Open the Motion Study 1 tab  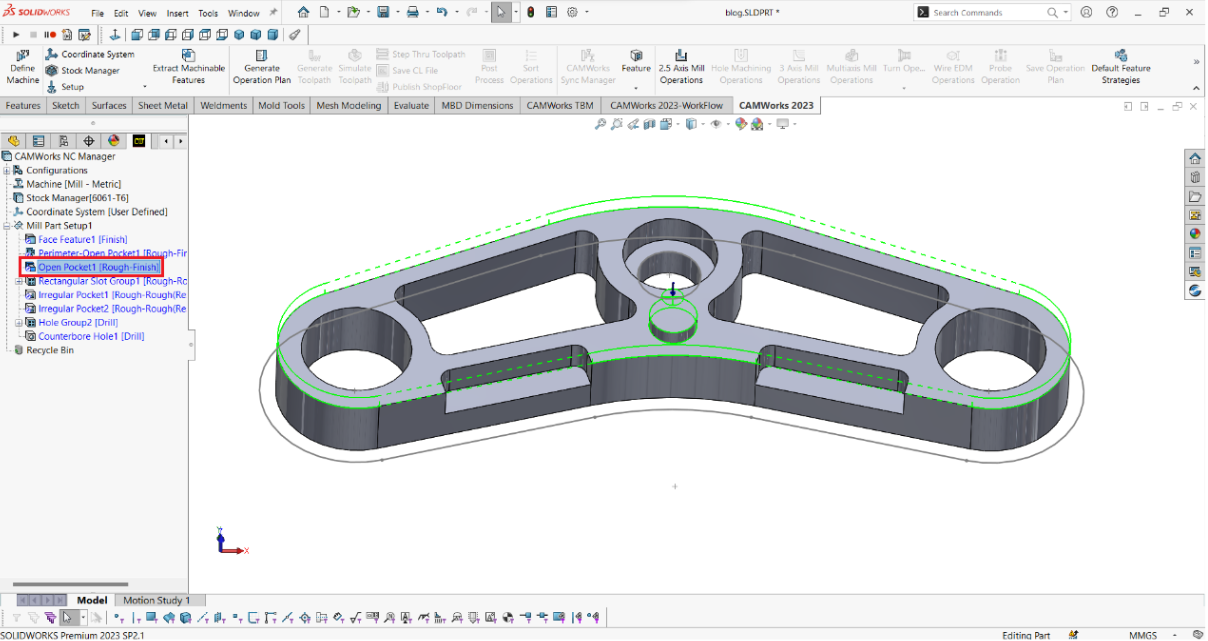(x=156, y=600)
